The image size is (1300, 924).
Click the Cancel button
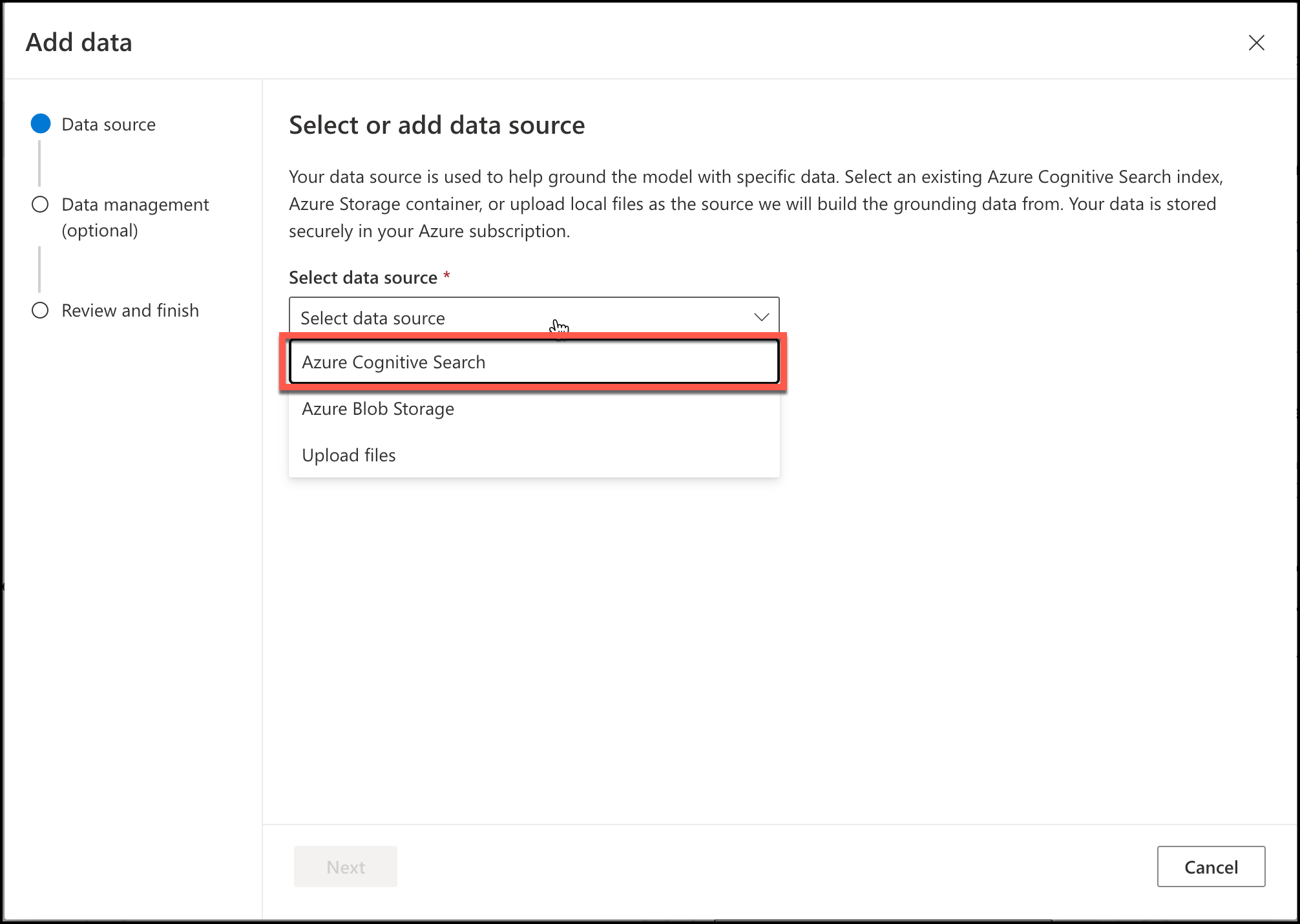(1211, 866)
